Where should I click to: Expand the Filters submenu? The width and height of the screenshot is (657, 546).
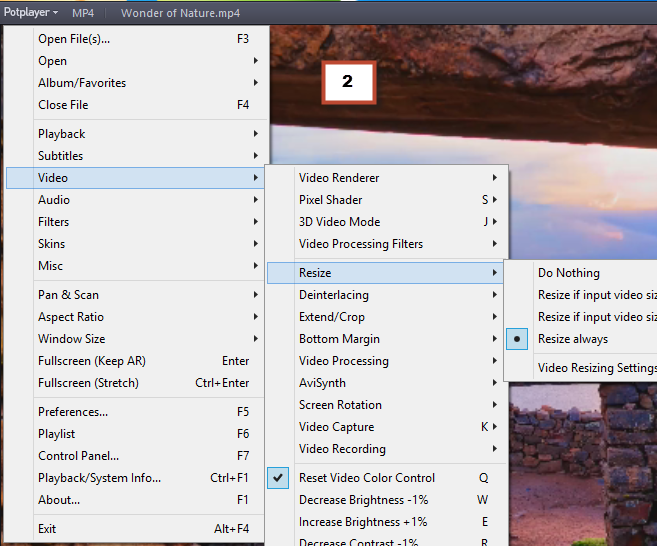tap(135, 222)
